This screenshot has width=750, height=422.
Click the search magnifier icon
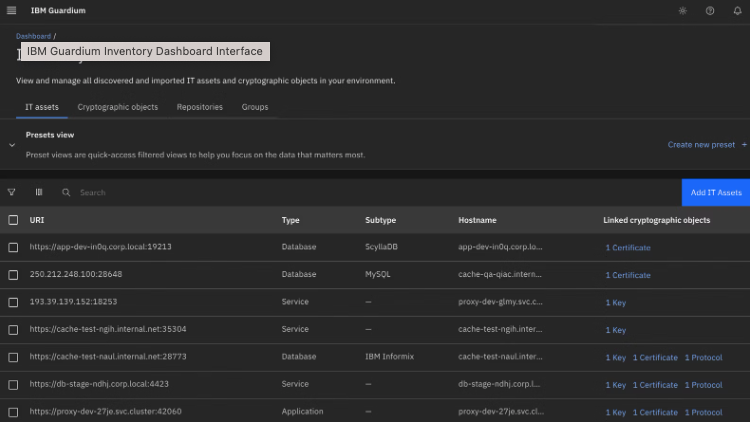coord(66,192)
